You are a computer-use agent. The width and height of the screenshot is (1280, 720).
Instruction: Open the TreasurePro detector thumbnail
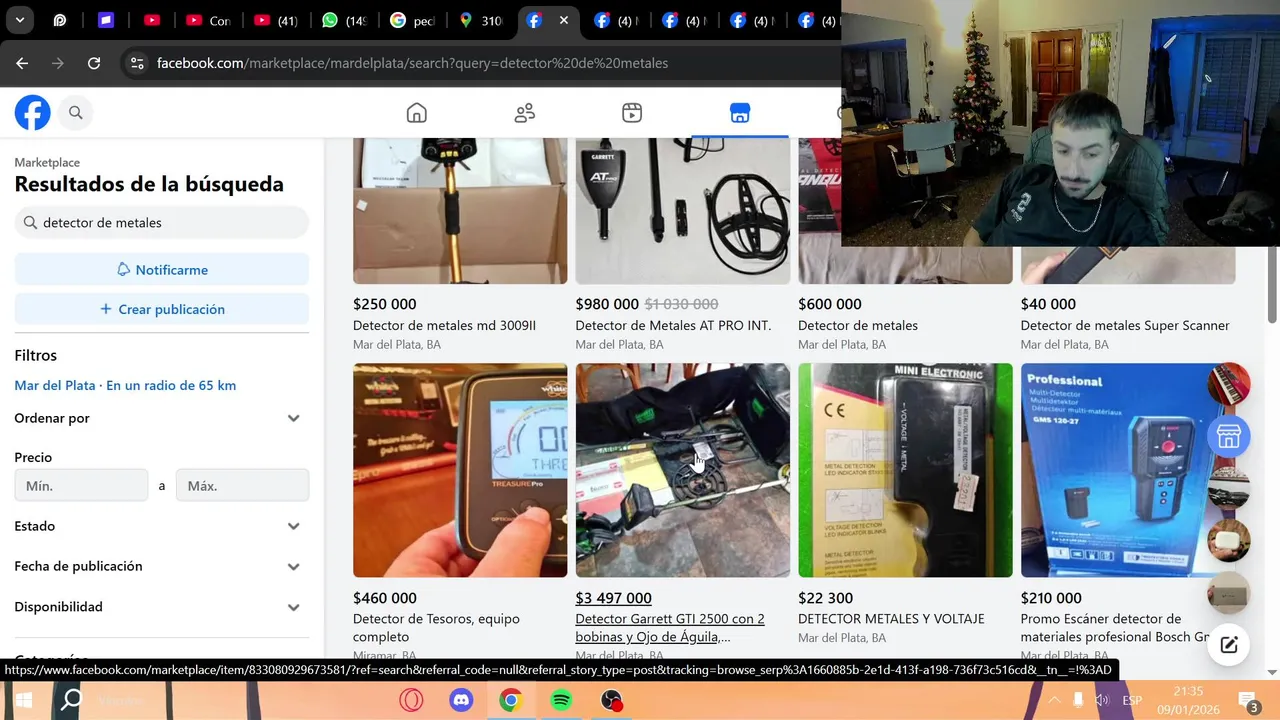pos(460,470)
